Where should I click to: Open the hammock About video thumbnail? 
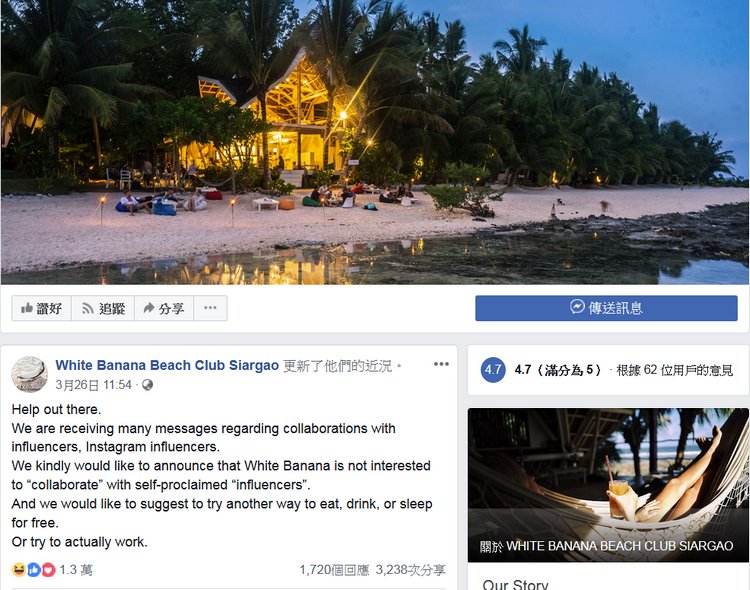(x=608, y=485)
